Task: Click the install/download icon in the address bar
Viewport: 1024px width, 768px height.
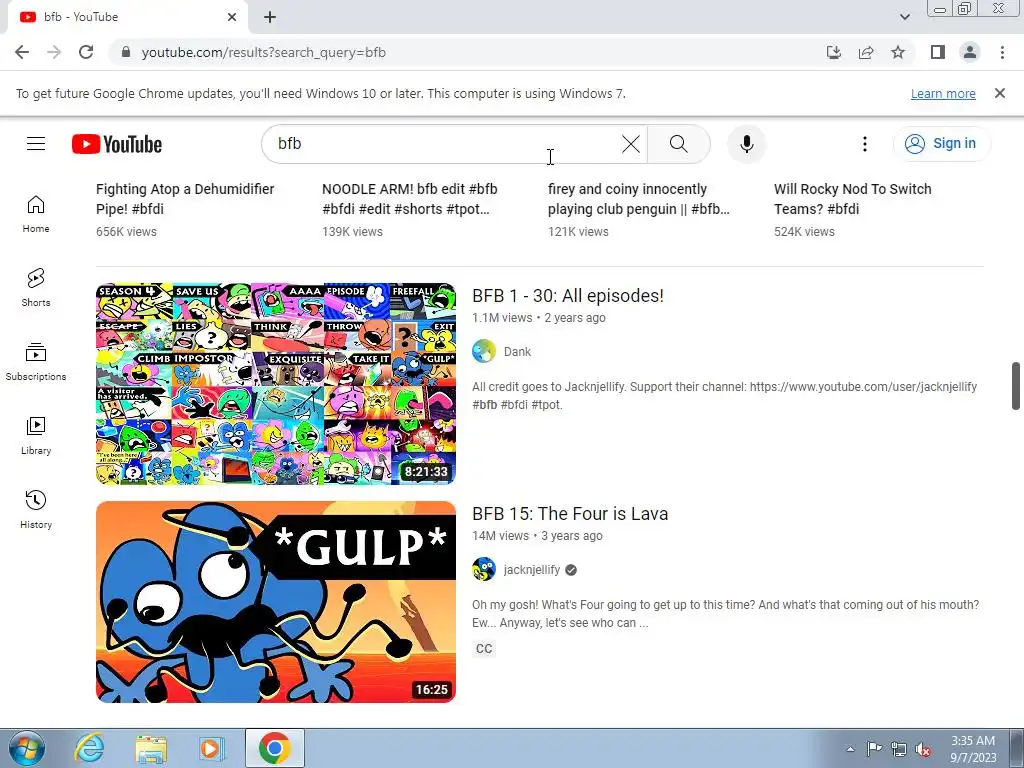Action: 834,52
